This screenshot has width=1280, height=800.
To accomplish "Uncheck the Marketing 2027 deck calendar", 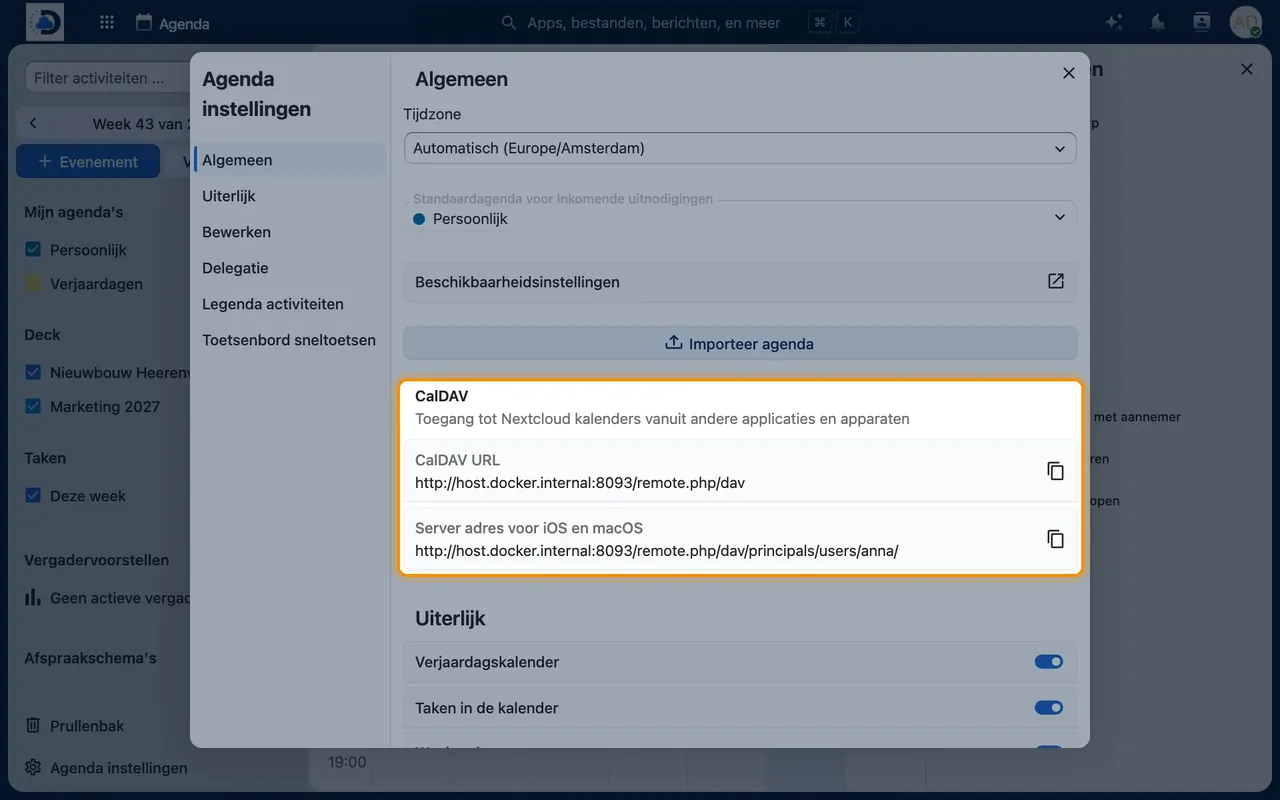I will 33,406.
